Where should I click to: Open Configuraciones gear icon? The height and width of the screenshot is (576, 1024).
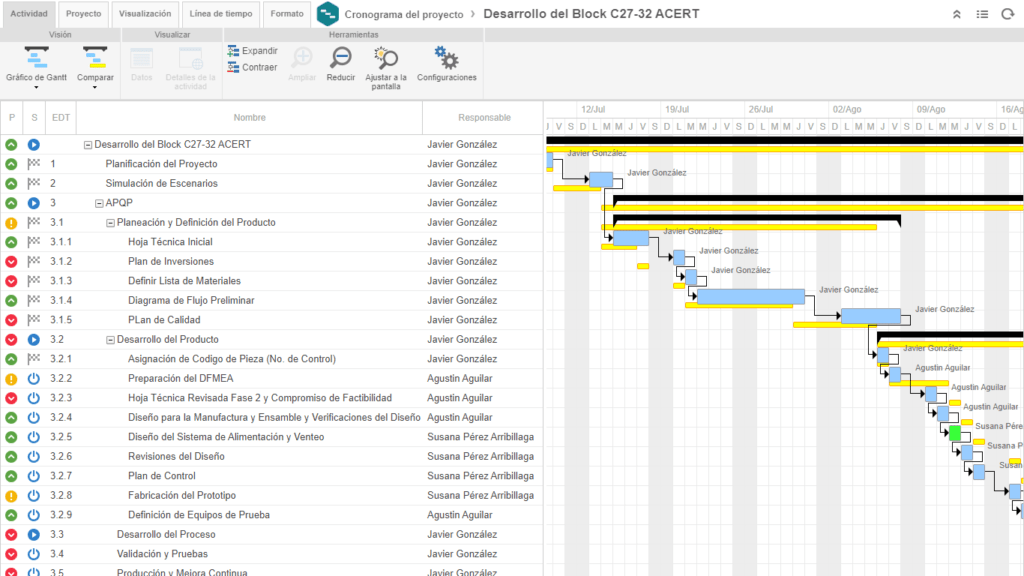tap(446, 58)
